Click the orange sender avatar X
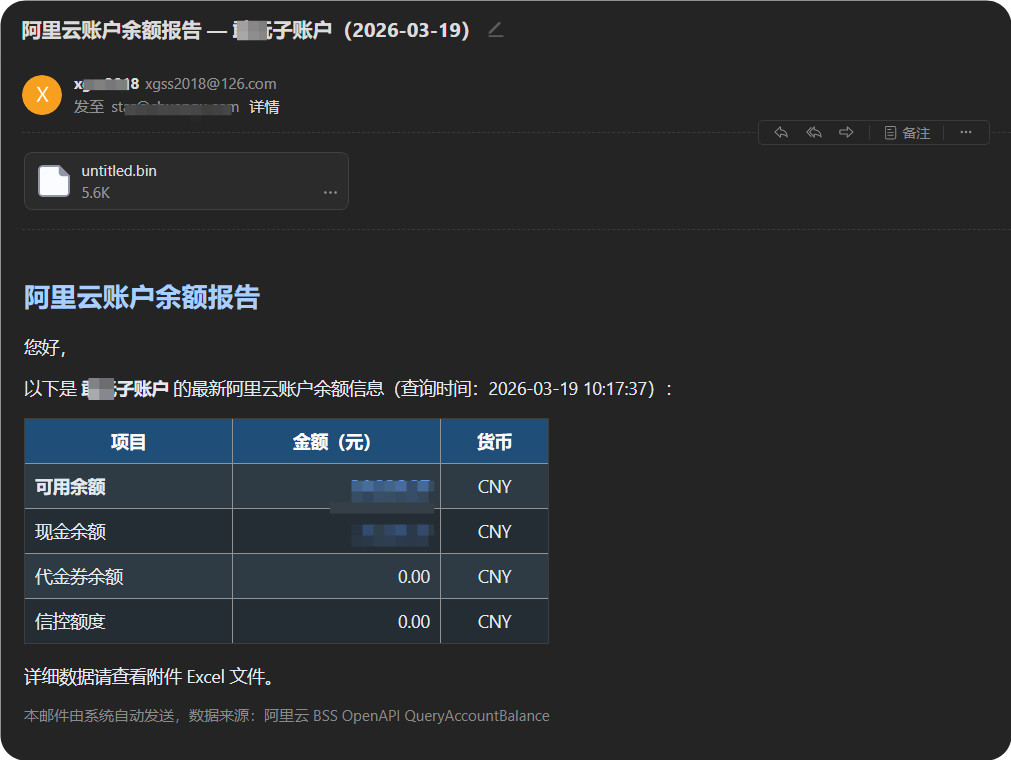1011x760 pixels. point(41,94)
